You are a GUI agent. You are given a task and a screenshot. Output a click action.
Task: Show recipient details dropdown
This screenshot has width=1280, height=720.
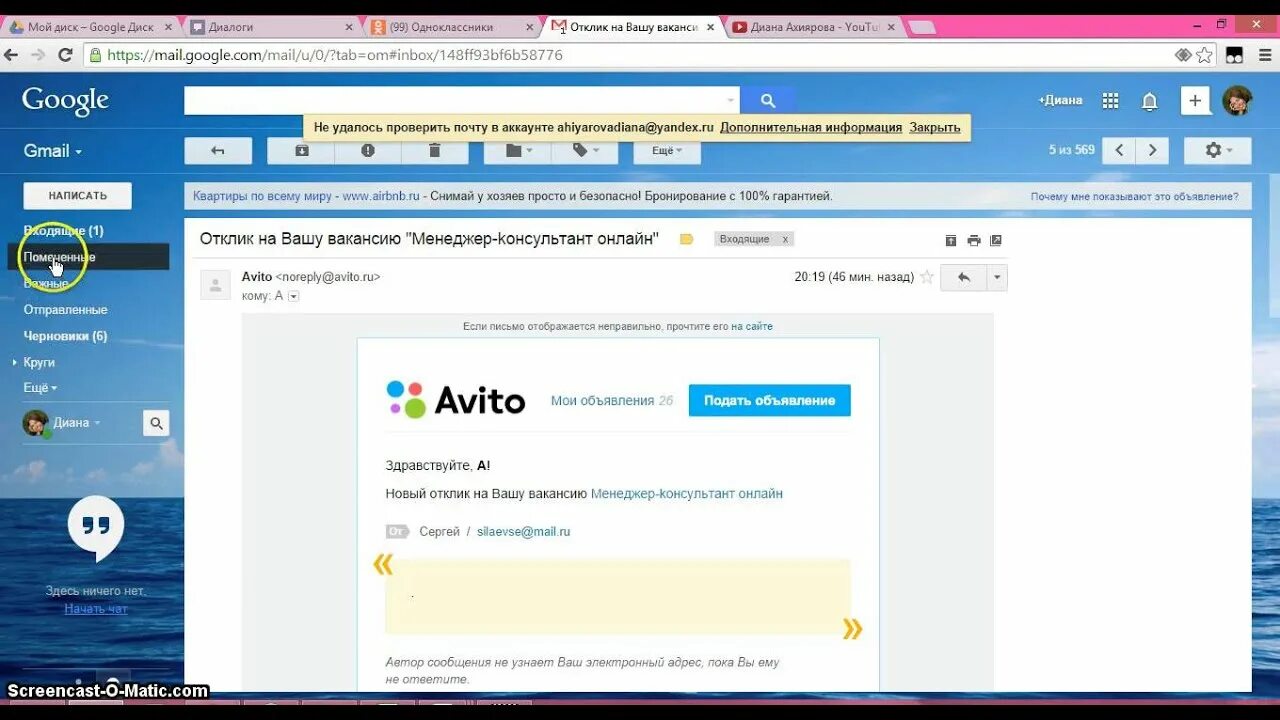click(293, 296)
